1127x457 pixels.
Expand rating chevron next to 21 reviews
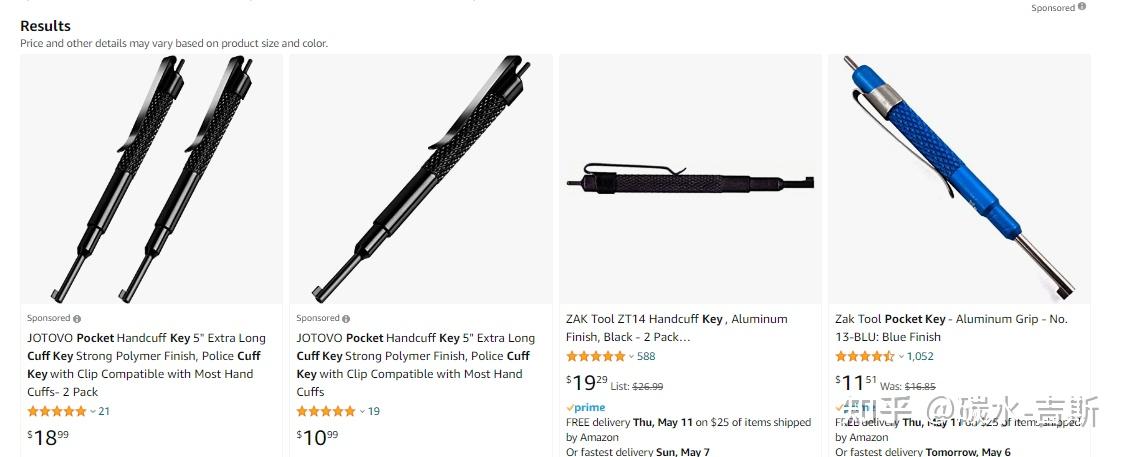[x=93, y=412]
